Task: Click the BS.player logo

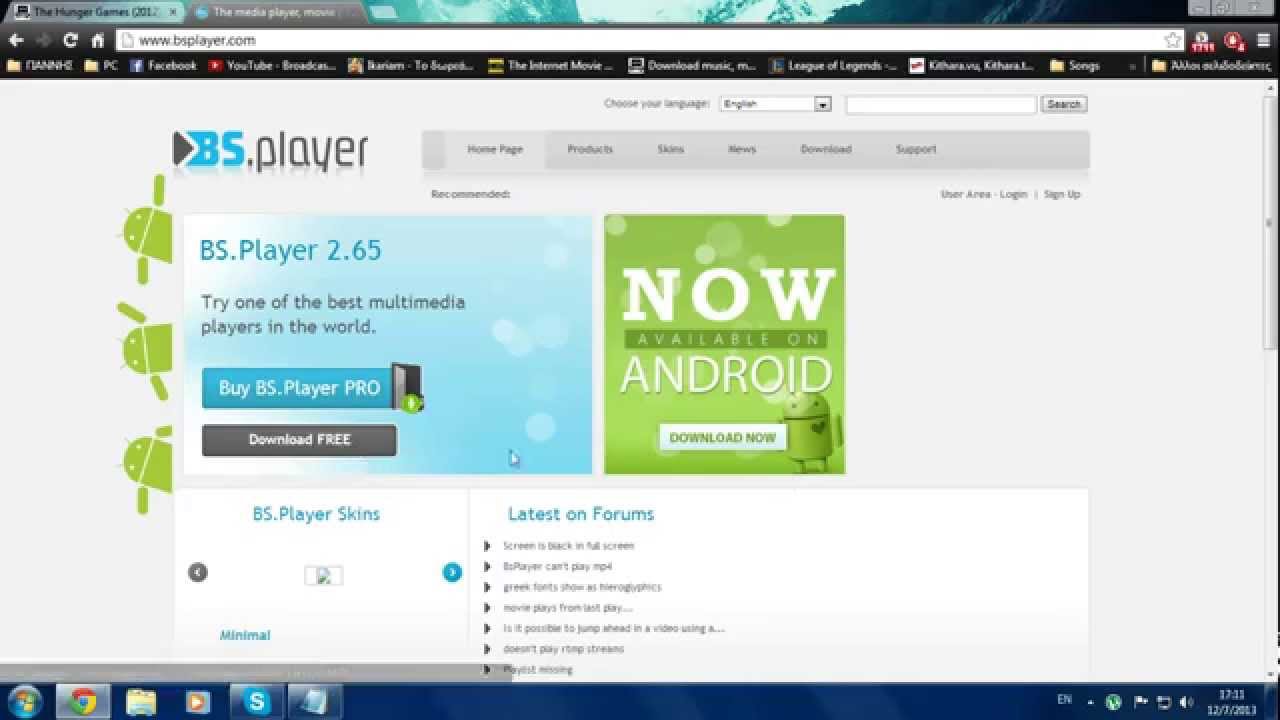Action: point(270,150)
